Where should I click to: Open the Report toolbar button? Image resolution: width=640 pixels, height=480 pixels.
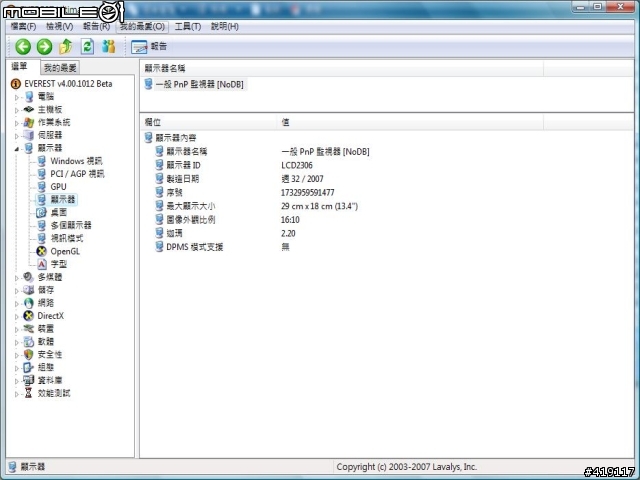pos(149,47)
